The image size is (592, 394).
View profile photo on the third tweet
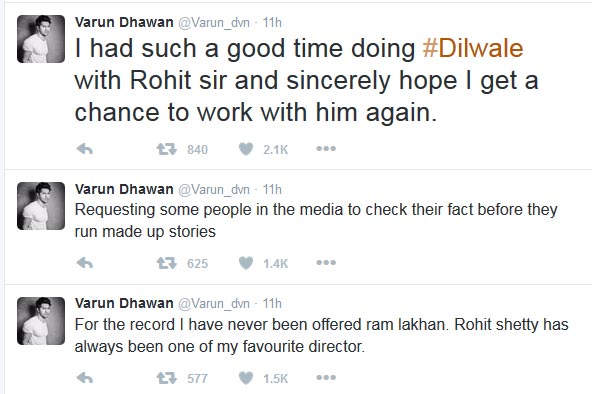[x=41, y=321]
